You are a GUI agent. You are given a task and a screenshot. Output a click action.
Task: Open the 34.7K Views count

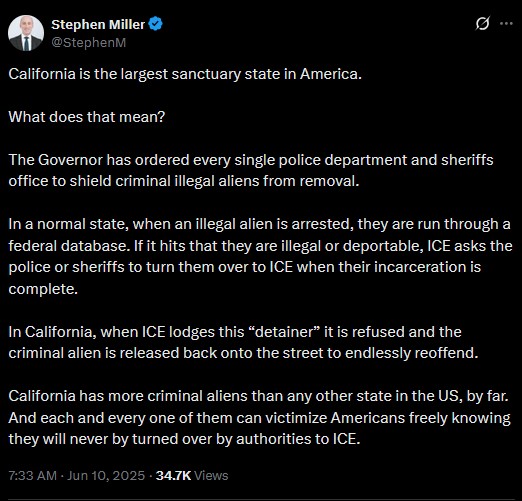pos(192,475)
